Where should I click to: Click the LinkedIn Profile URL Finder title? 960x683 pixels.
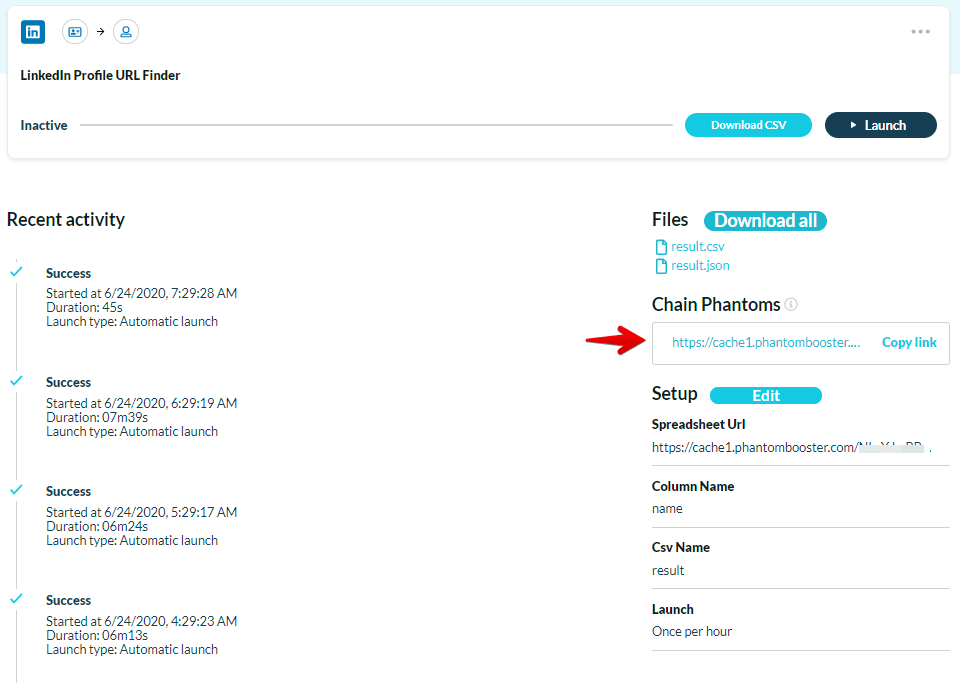(x=100, y=75)
